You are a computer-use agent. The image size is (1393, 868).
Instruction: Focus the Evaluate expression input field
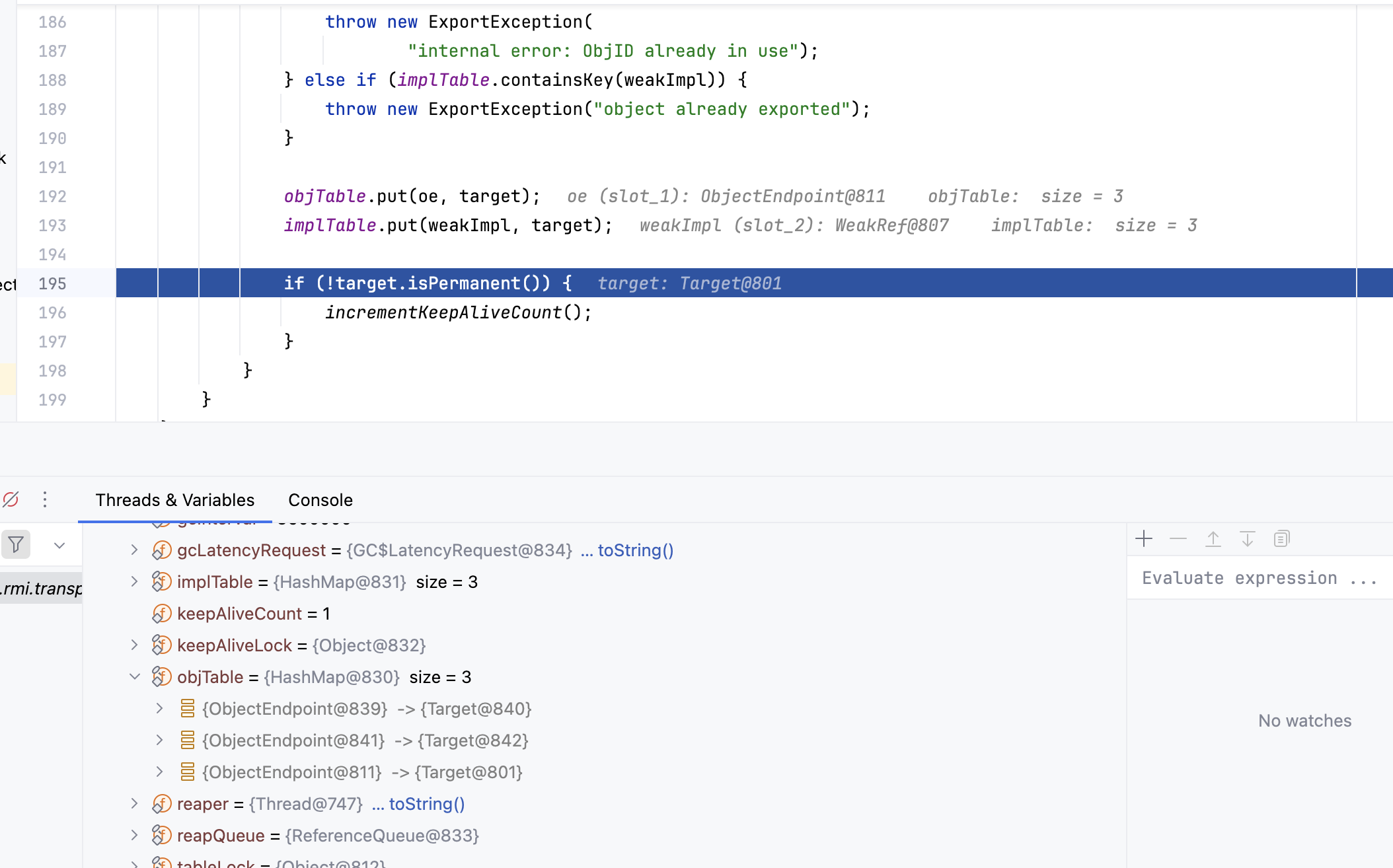tap(1259, 578)
